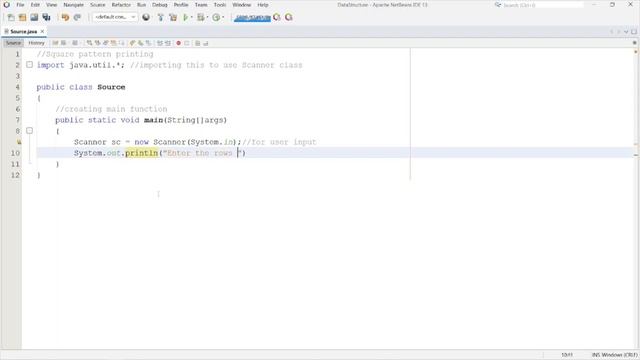Screen dimensions: 640x360
Task: Click the Save All toolbar icon
Action: coord(46,17)
